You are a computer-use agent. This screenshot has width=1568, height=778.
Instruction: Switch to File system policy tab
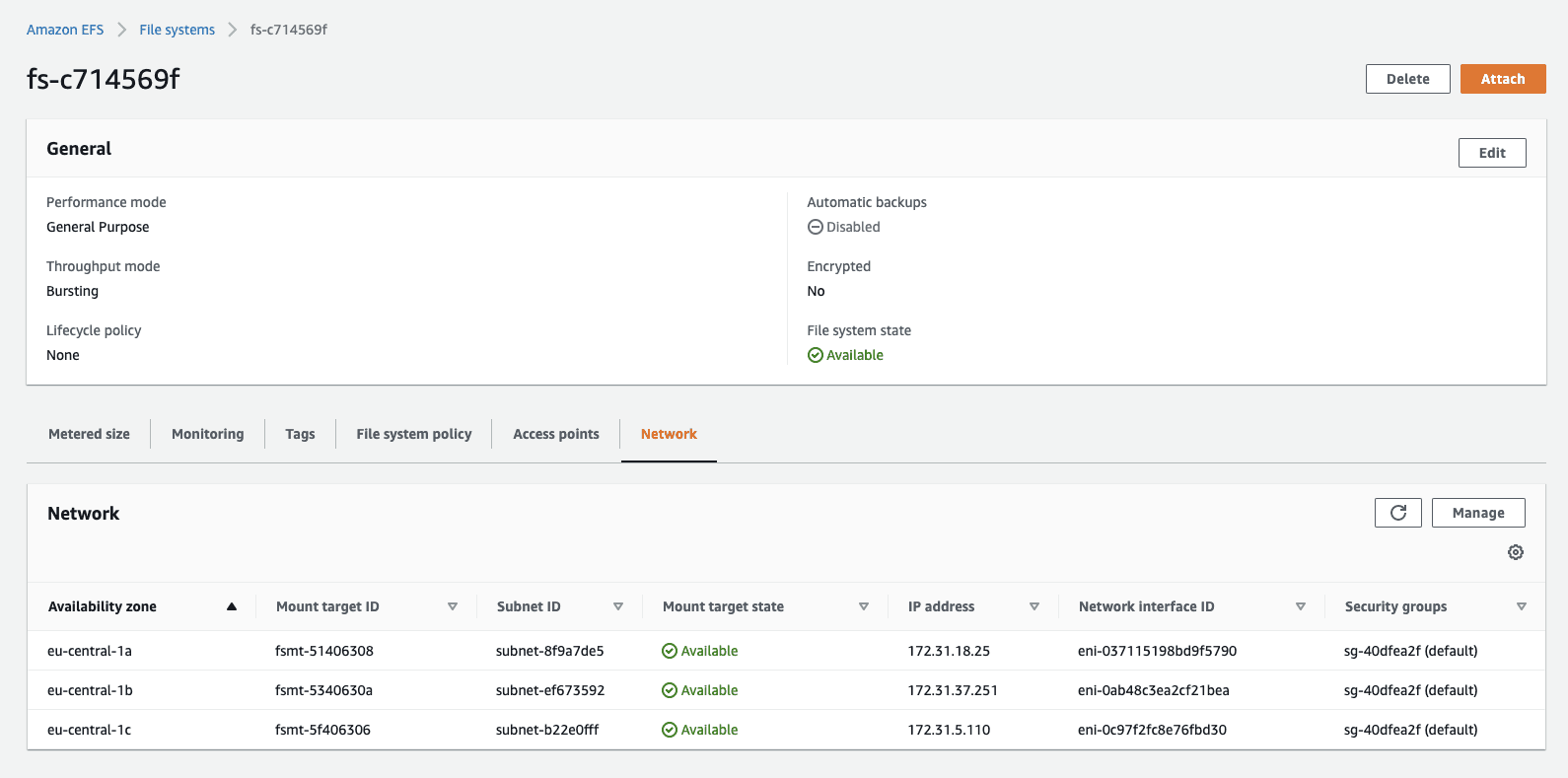point(414,434)
